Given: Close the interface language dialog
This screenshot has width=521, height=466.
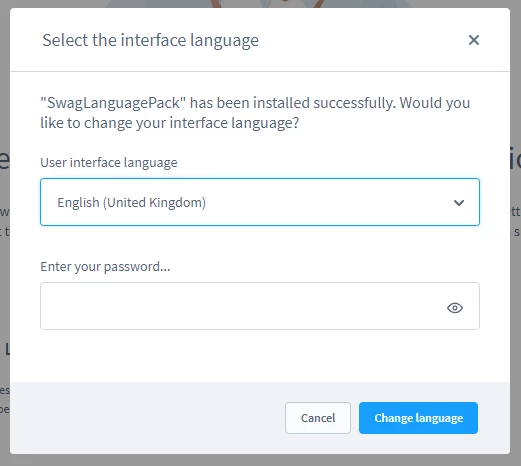Looking at the screenshot, I should (x=474, y=40).
